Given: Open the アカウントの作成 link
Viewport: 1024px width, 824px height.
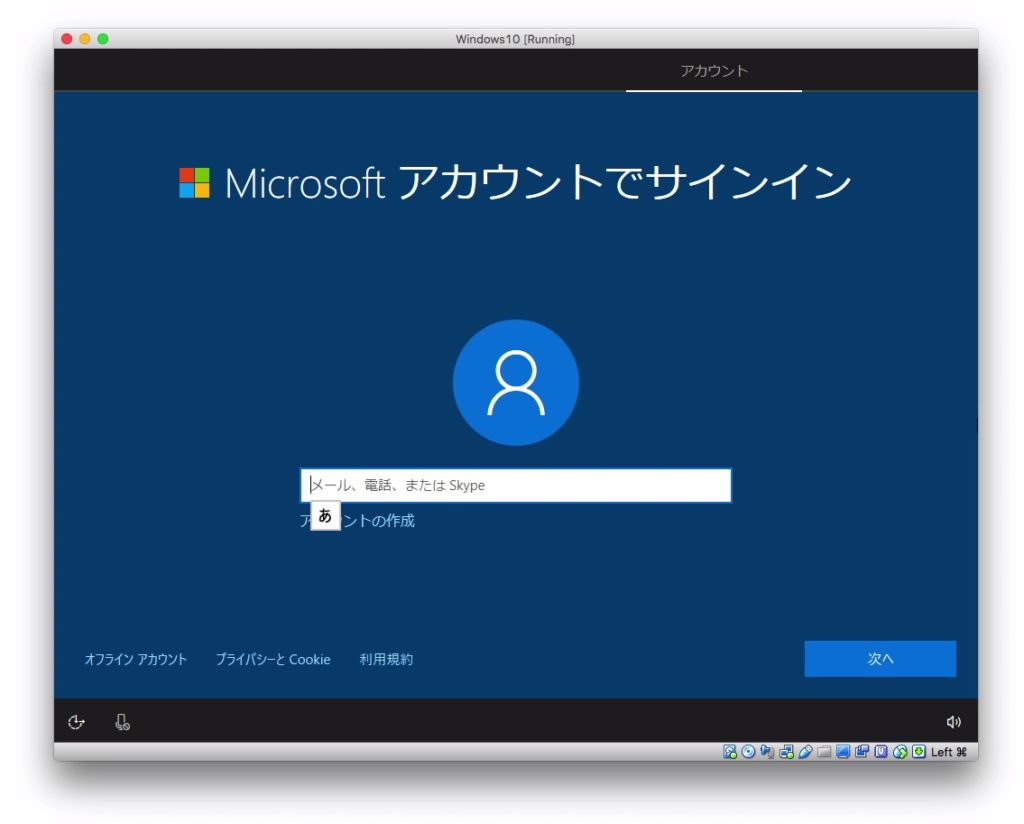Looking at the screenshot, I should pyautogui.click(x=357, y=520).
